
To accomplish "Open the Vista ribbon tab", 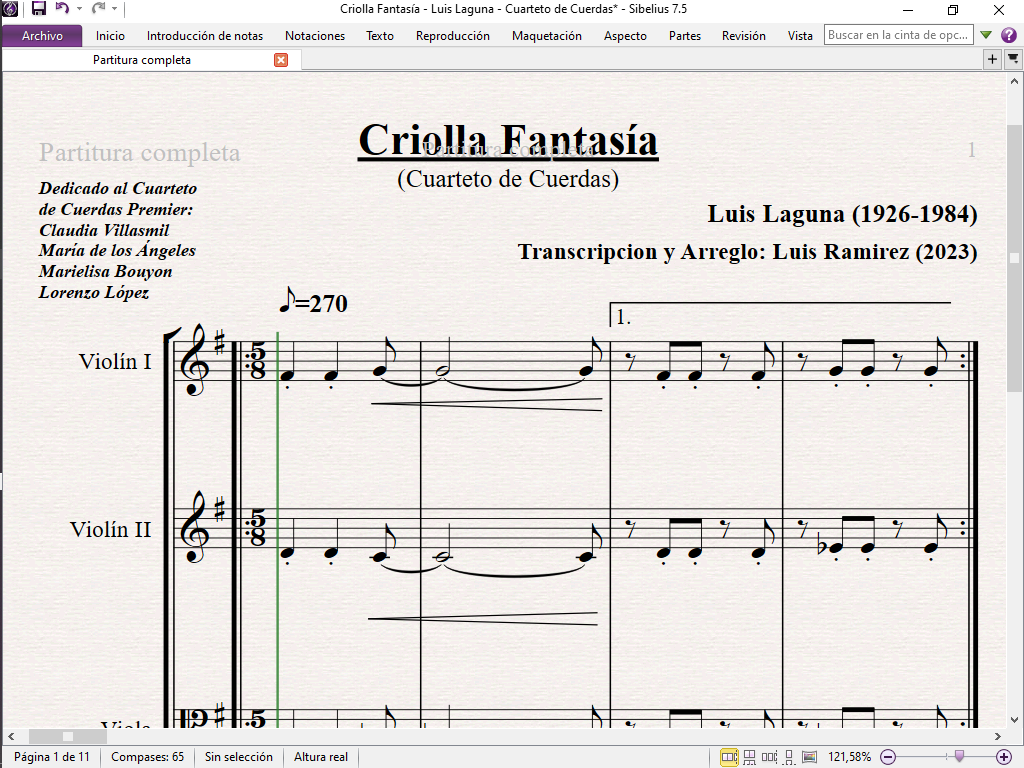I will coord(800,36).
